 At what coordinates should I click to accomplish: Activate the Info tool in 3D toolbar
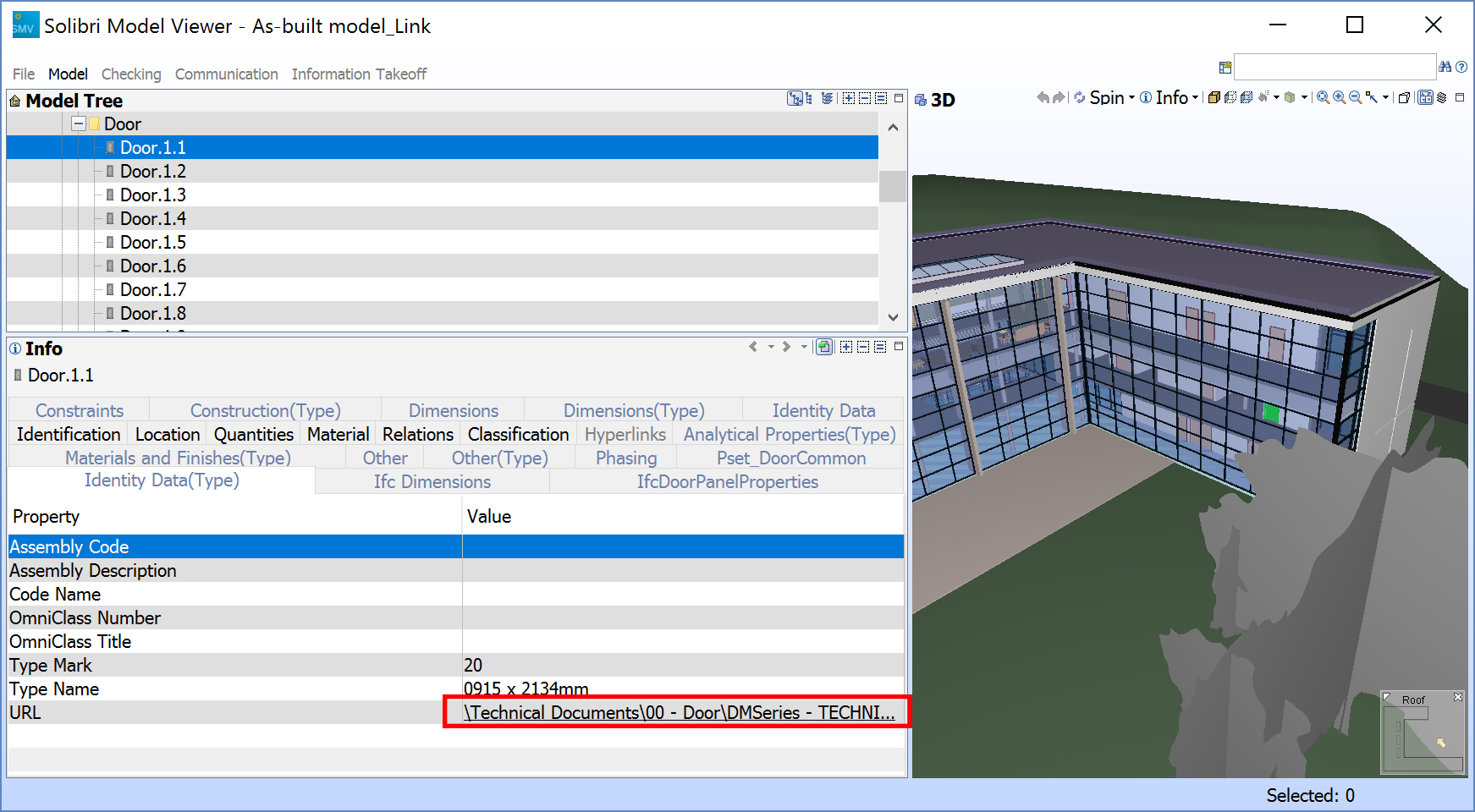tap(1164, 97)
